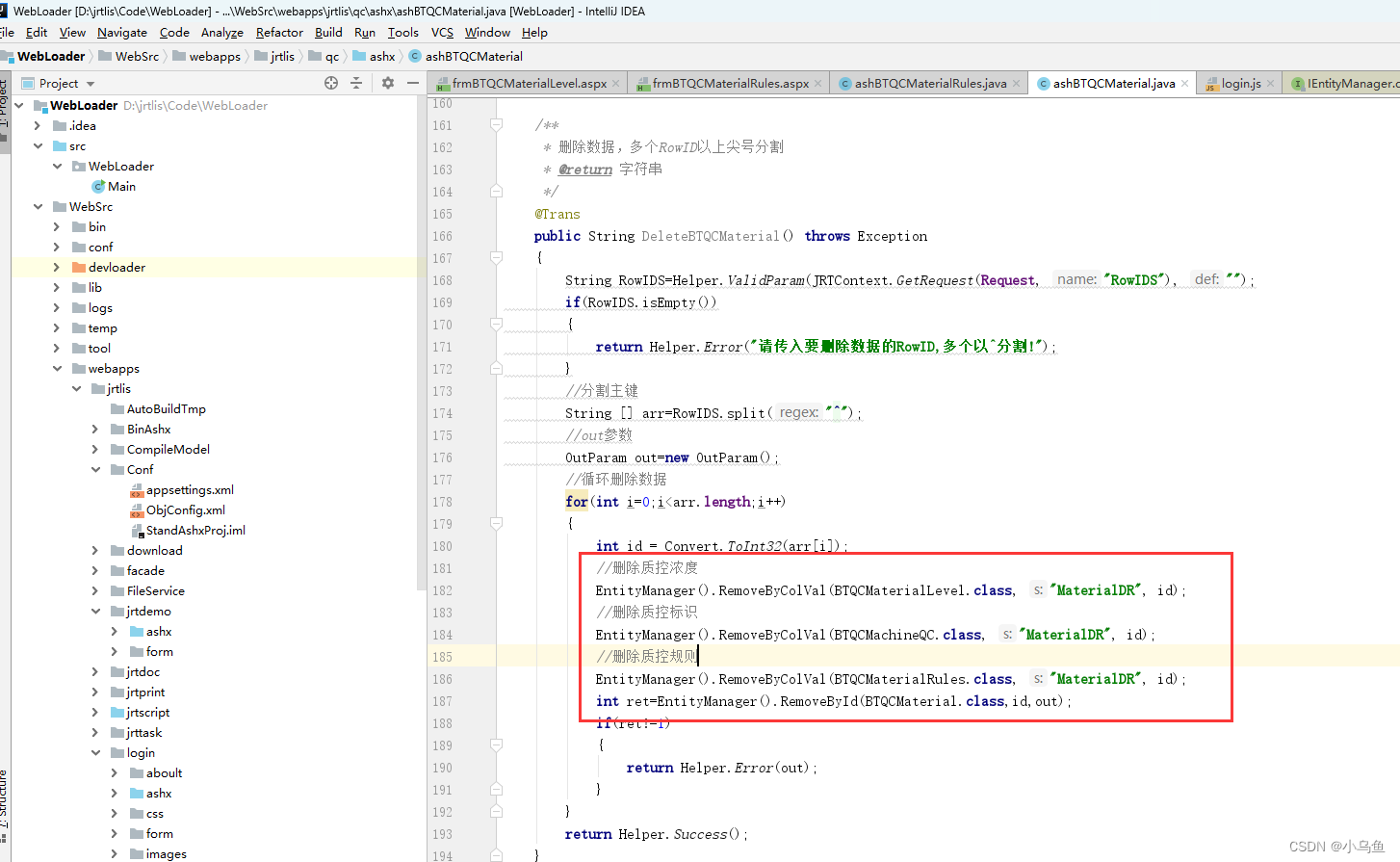Collapse the webapps folder
The image size is (1400, 862).
[x=57, y=368]
